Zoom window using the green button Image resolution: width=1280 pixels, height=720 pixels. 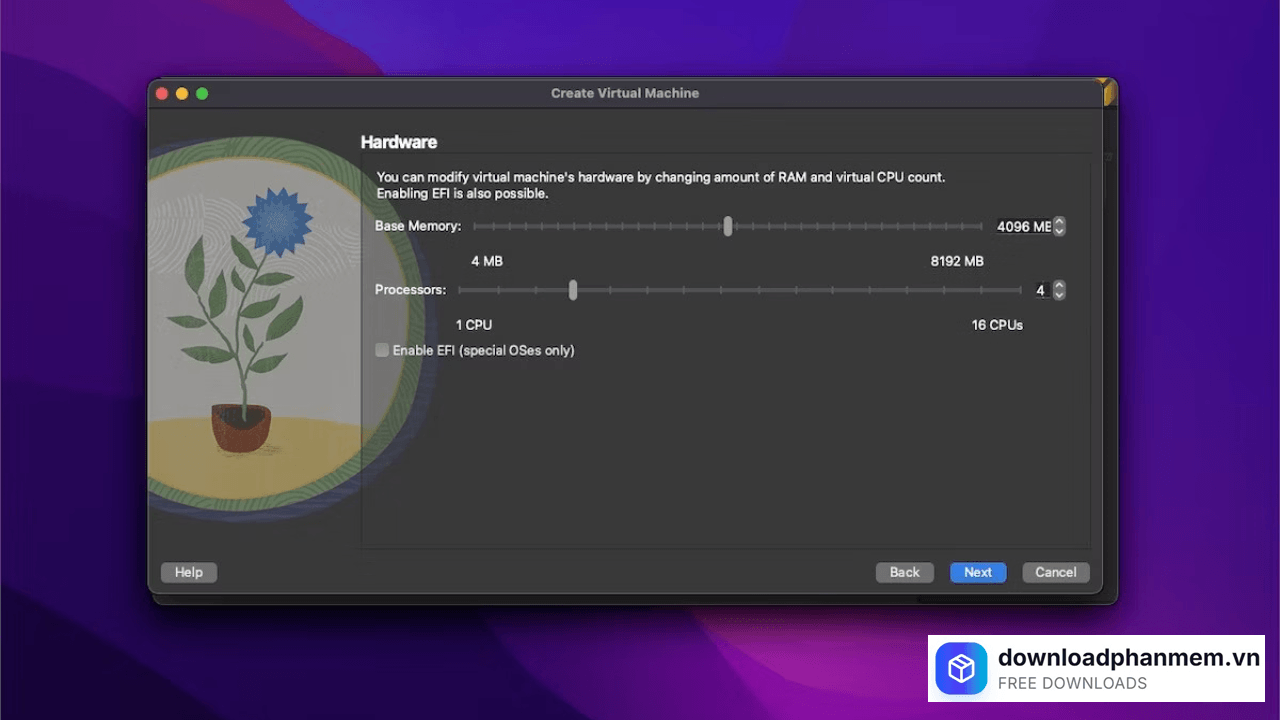(202, 93)
